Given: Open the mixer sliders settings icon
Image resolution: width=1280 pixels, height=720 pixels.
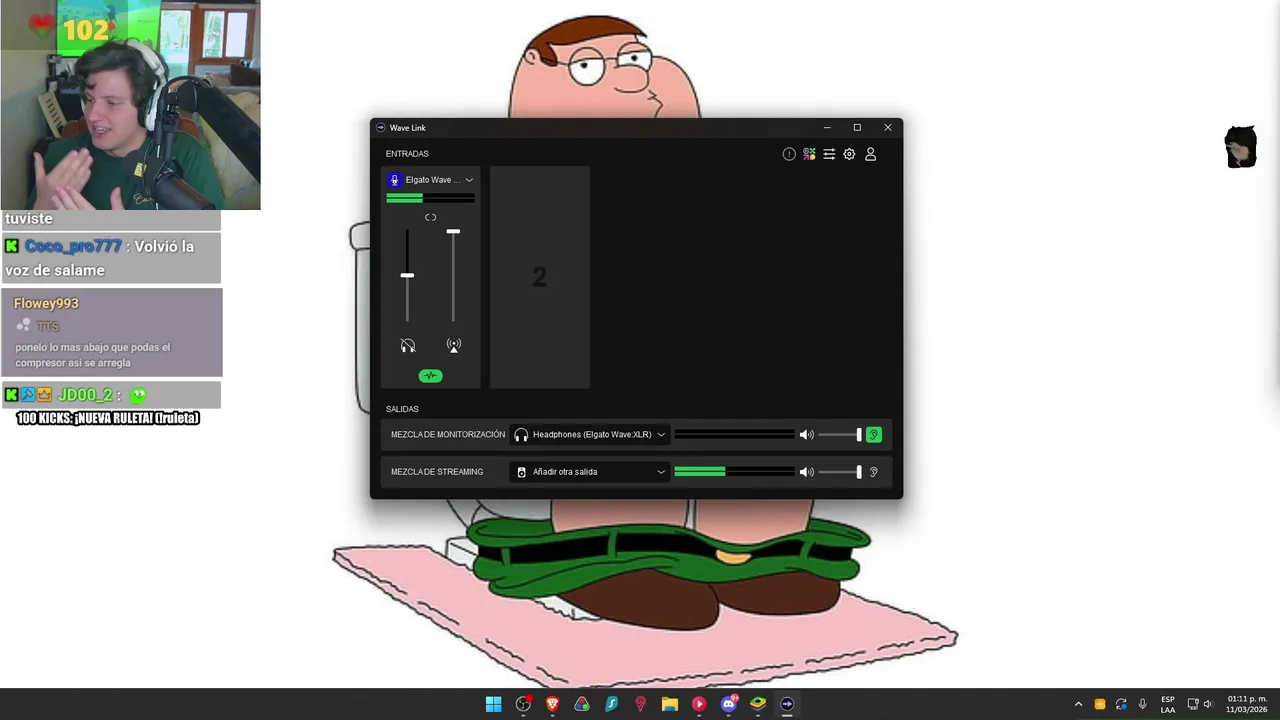Looking at the screenshot, I should coord(829,154).
